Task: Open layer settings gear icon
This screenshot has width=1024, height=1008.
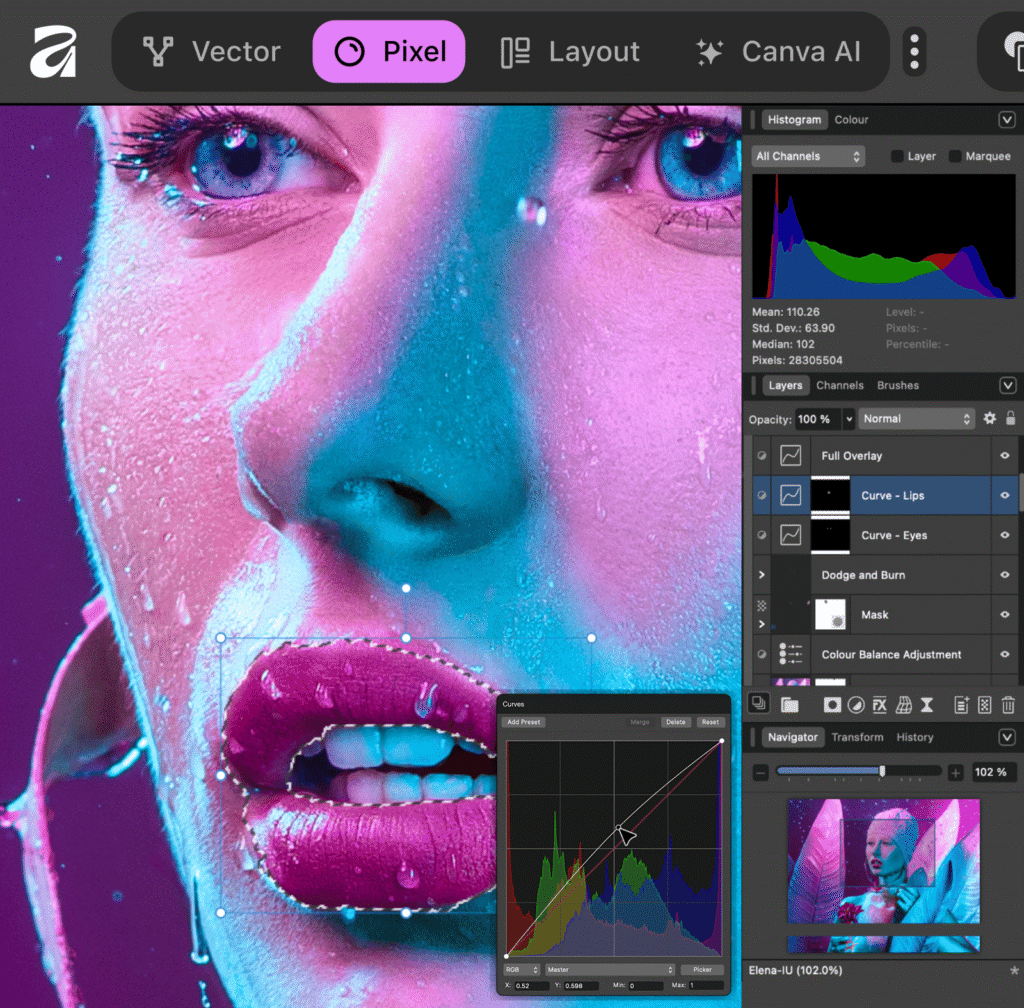Action: pyautogui.click(x=990, y=419)
